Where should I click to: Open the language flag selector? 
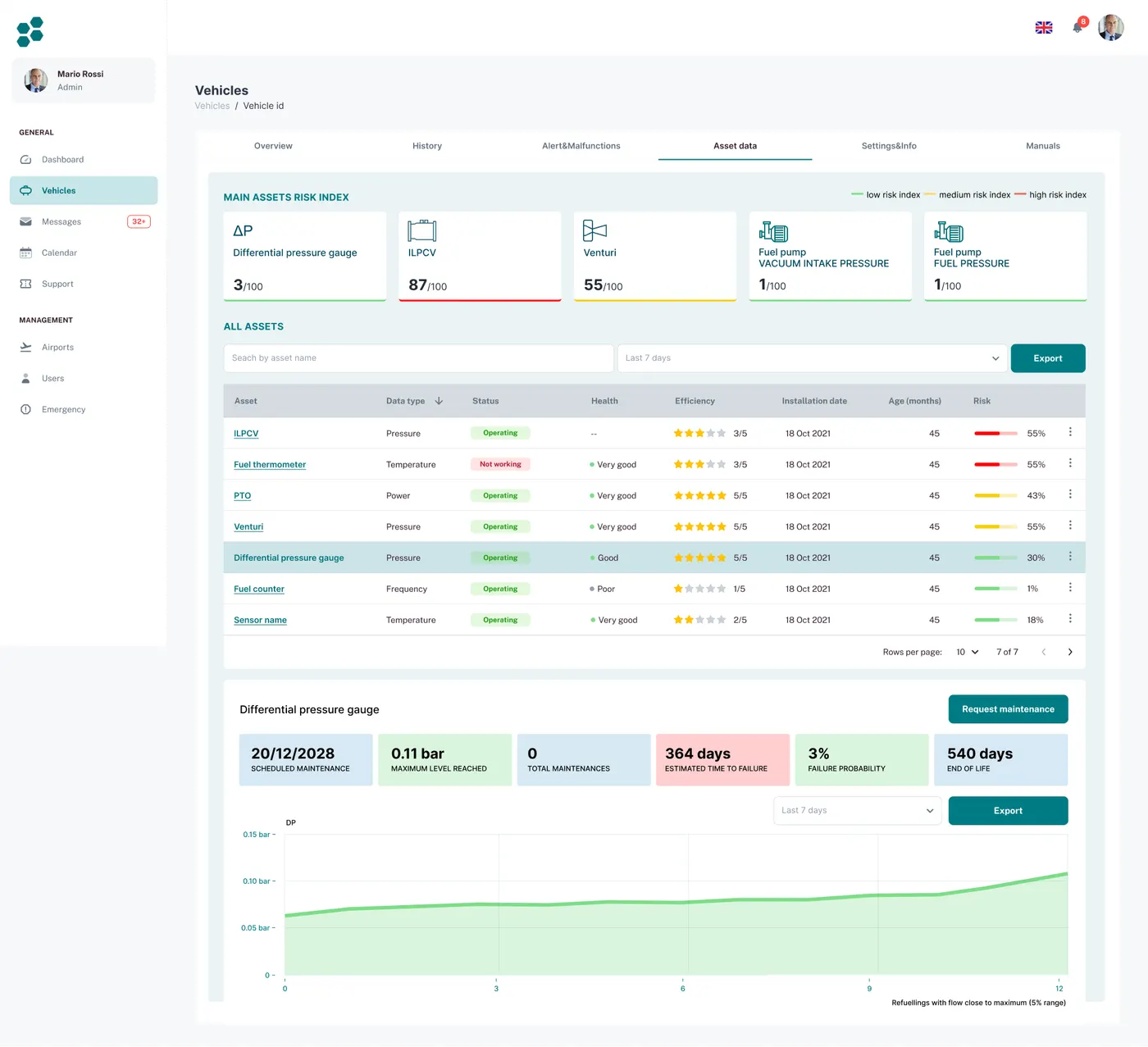click(x=1044, y=28)
